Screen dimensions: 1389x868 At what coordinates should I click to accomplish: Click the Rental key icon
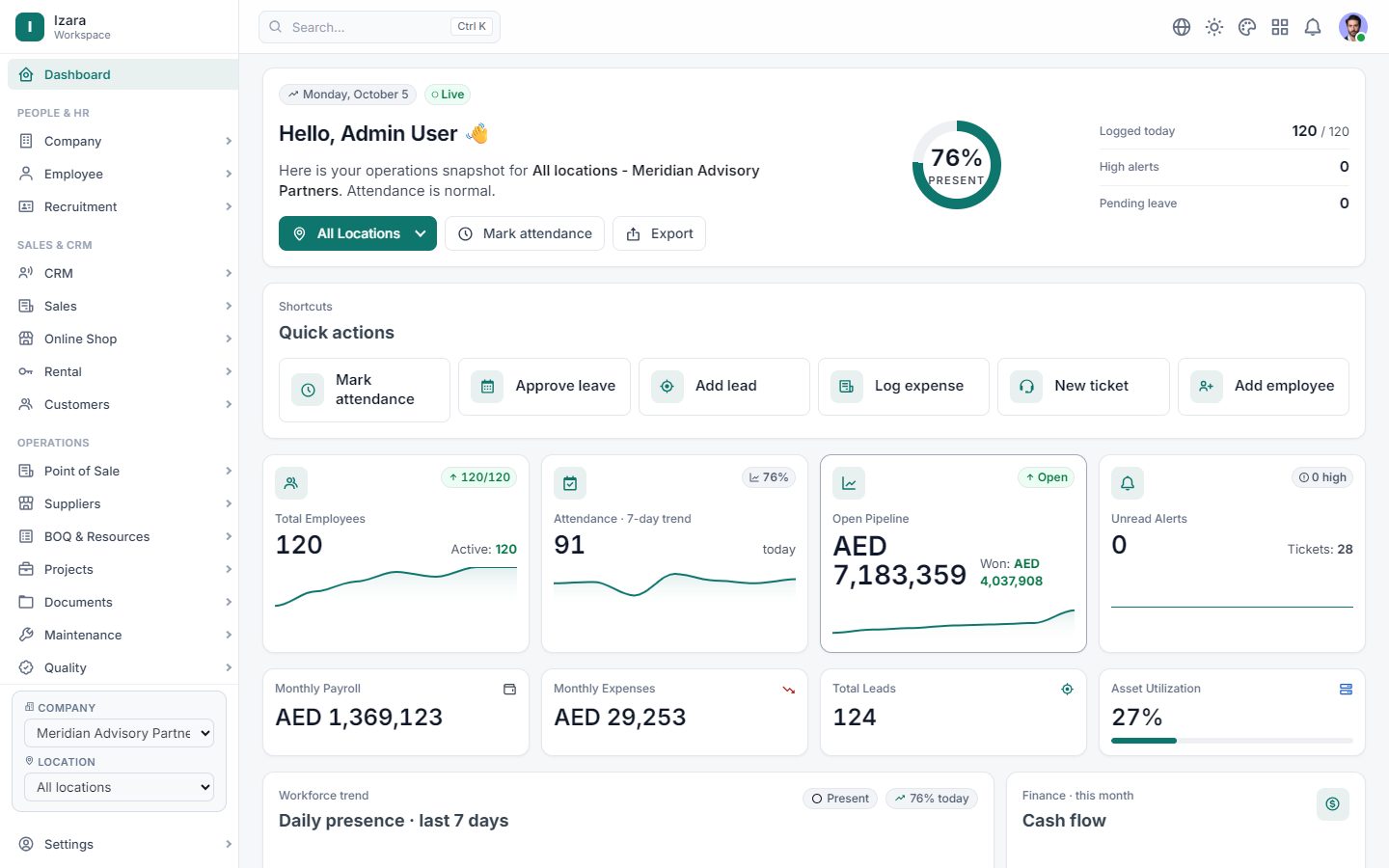pos(26,371)
